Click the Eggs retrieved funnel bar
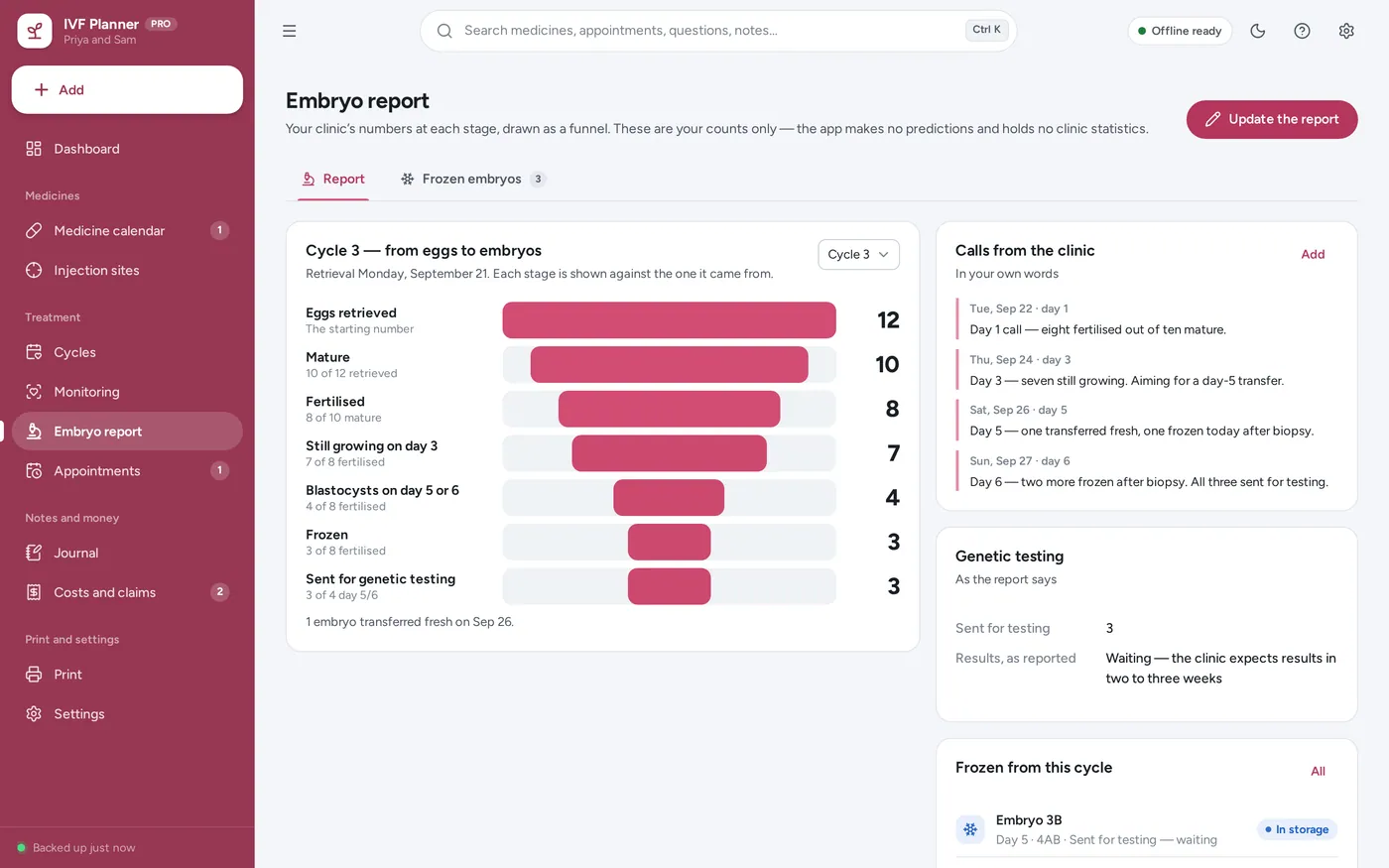This screenshot has width=1389, height=868. [670, 320]
